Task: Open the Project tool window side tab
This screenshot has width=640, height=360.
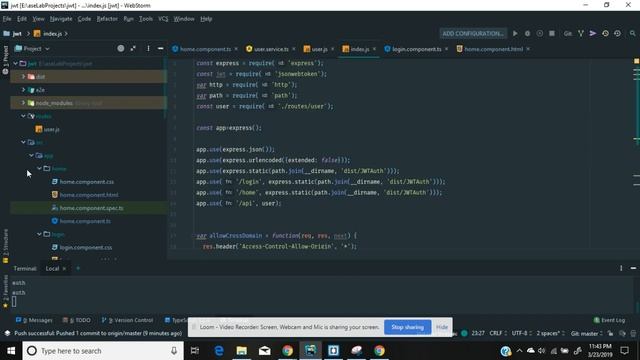Action: [x=5, y=60]
